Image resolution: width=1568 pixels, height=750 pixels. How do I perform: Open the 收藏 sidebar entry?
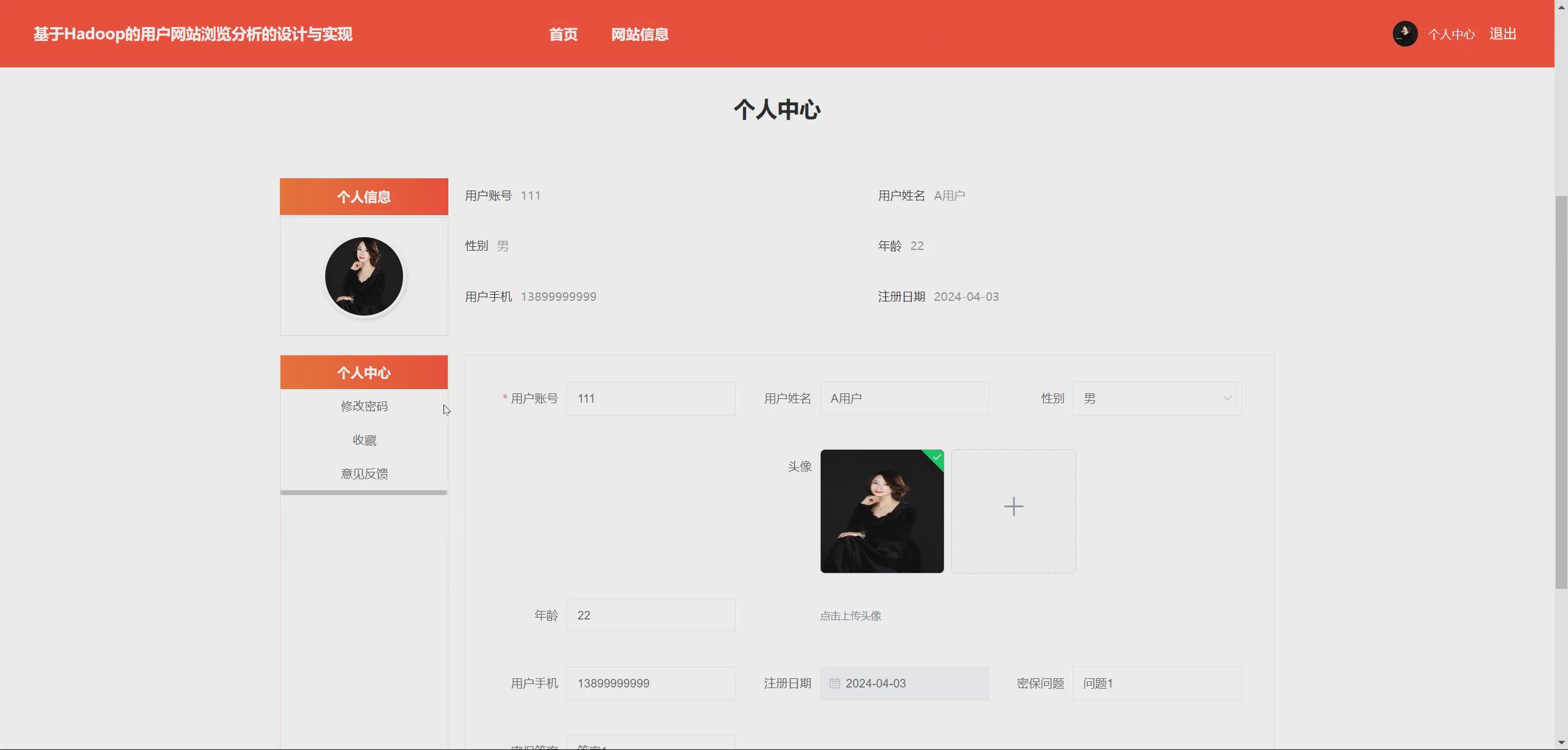(364, 439)
